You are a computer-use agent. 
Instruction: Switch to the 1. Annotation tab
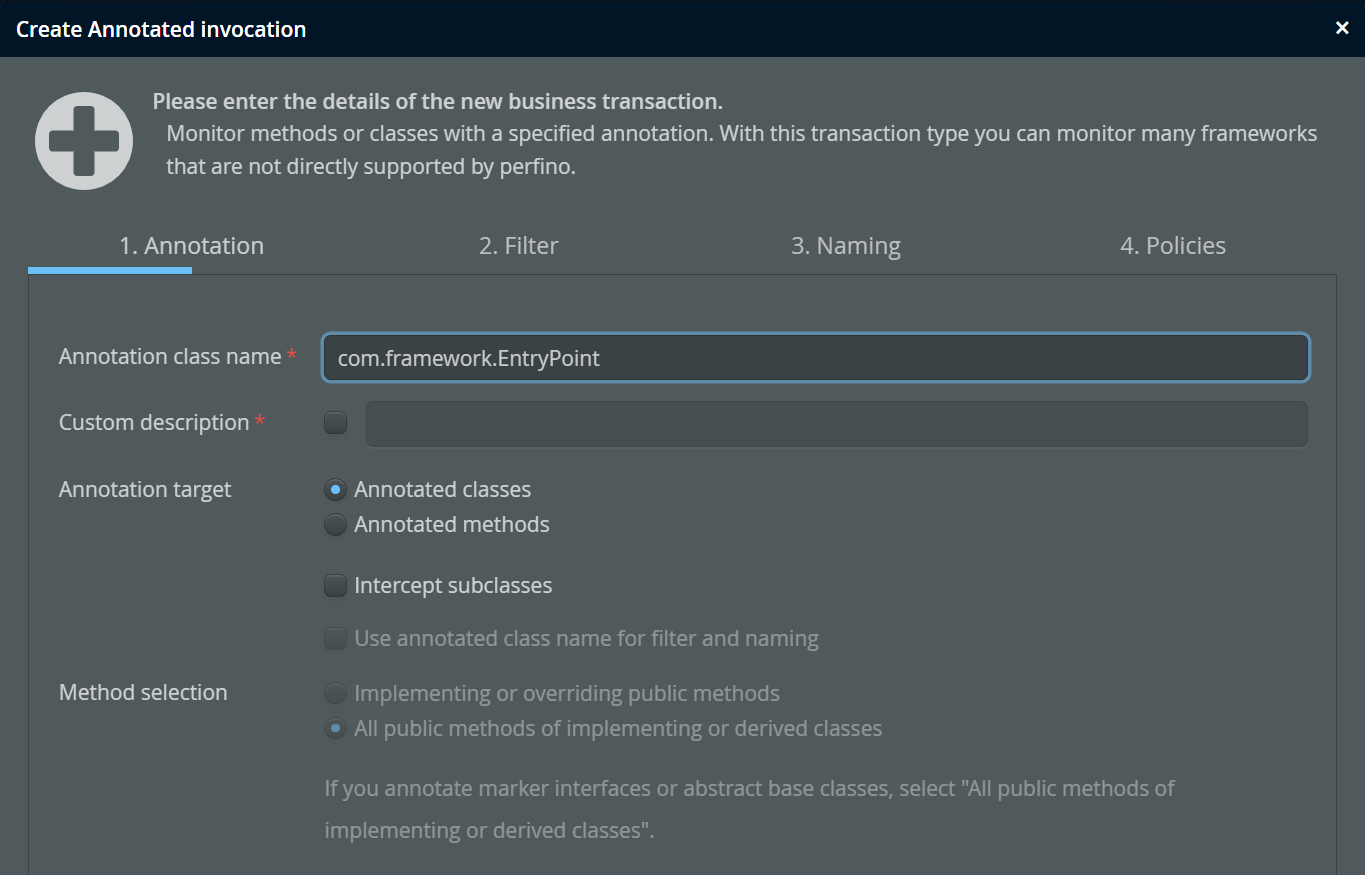pos(191,246)
